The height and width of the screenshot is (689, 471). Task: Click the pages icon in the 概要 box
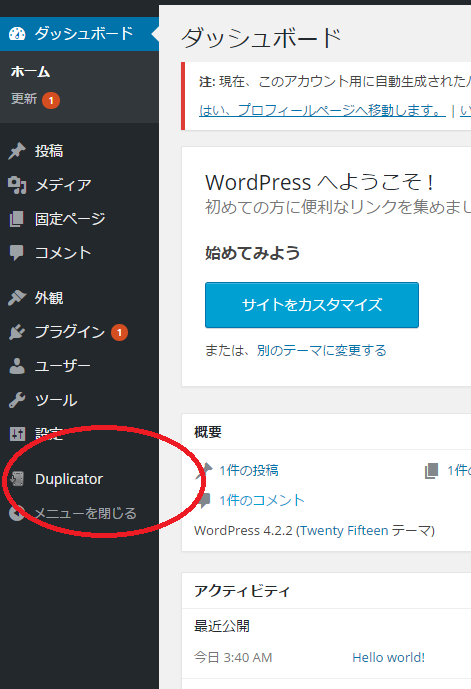[431, 471]
